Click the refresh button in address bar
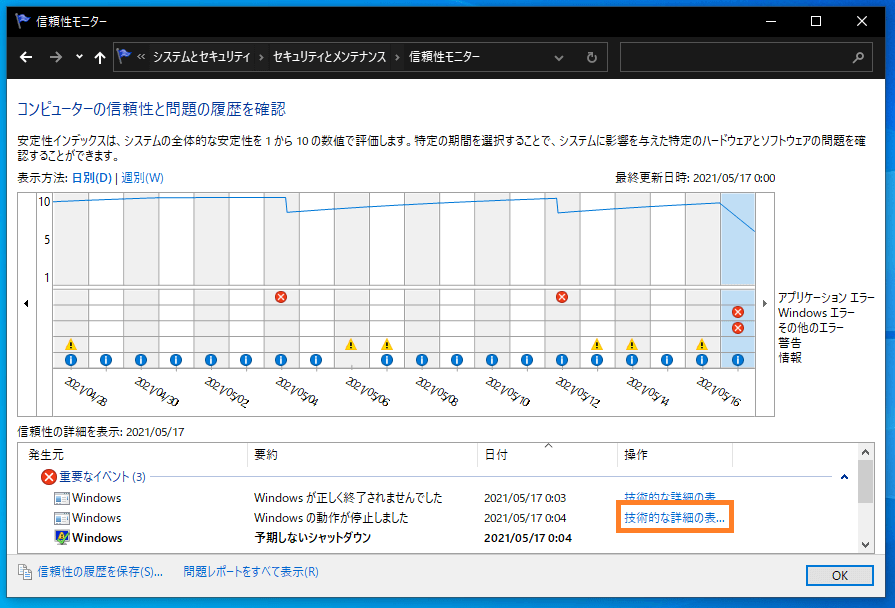895x608 pixels. pyautogui.click(x=592, y=57)
